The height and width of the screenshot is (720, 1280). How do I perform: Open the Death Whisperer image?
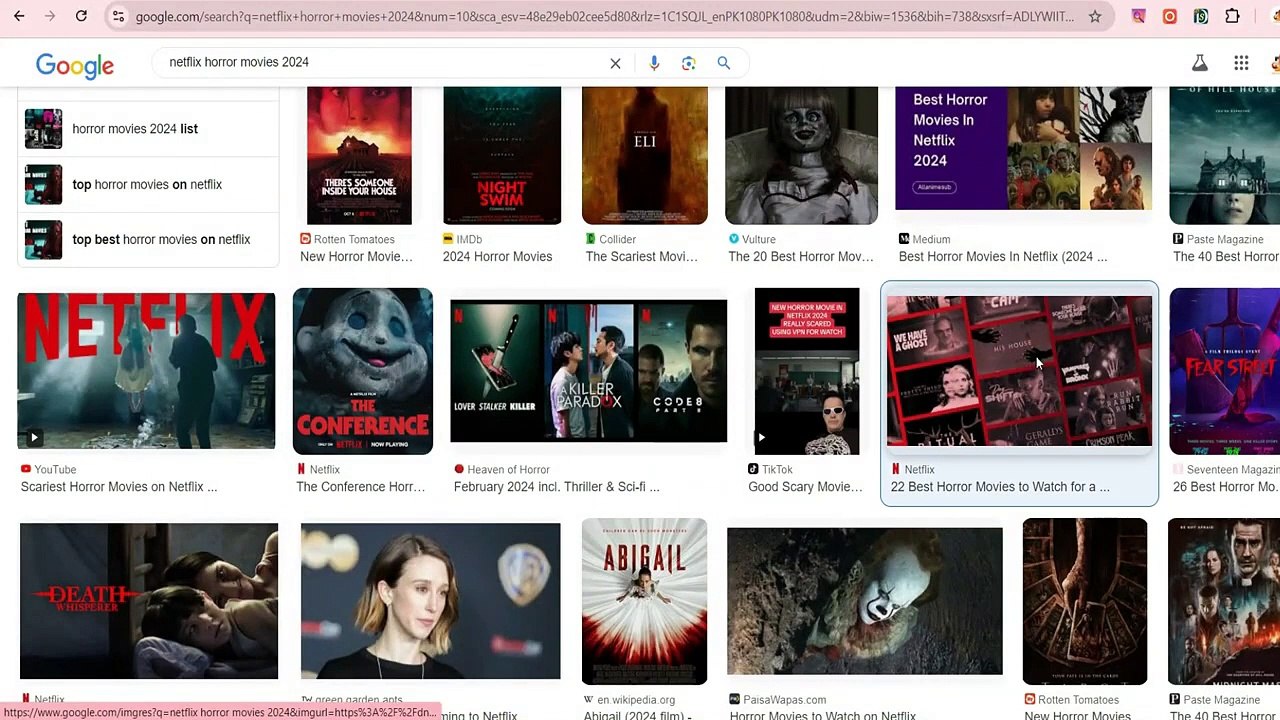149,601
